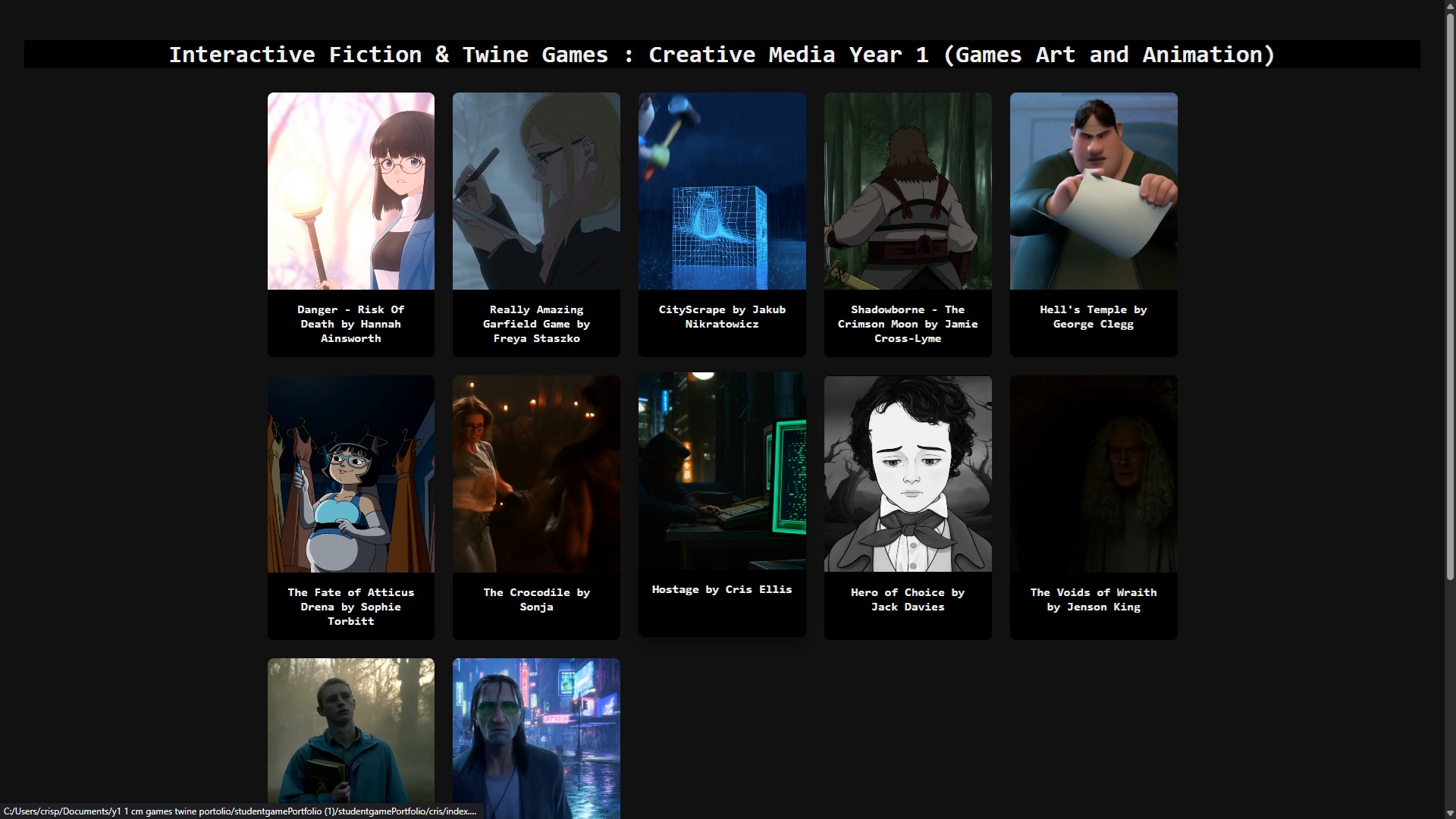Click the Really Amazing Garfield Game cover image
Screen dimensions: 1456x819
536,191
